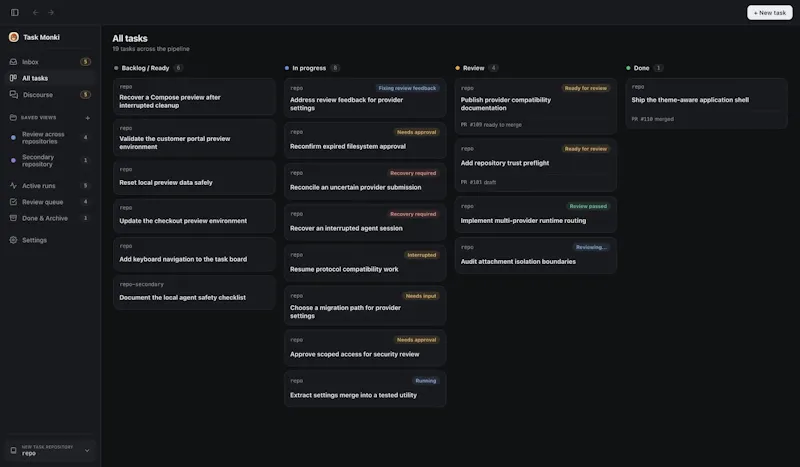The height and width of the screenshot is (467, 800).
Task: Click PR #110 merged text
Action: click(653, 119)
